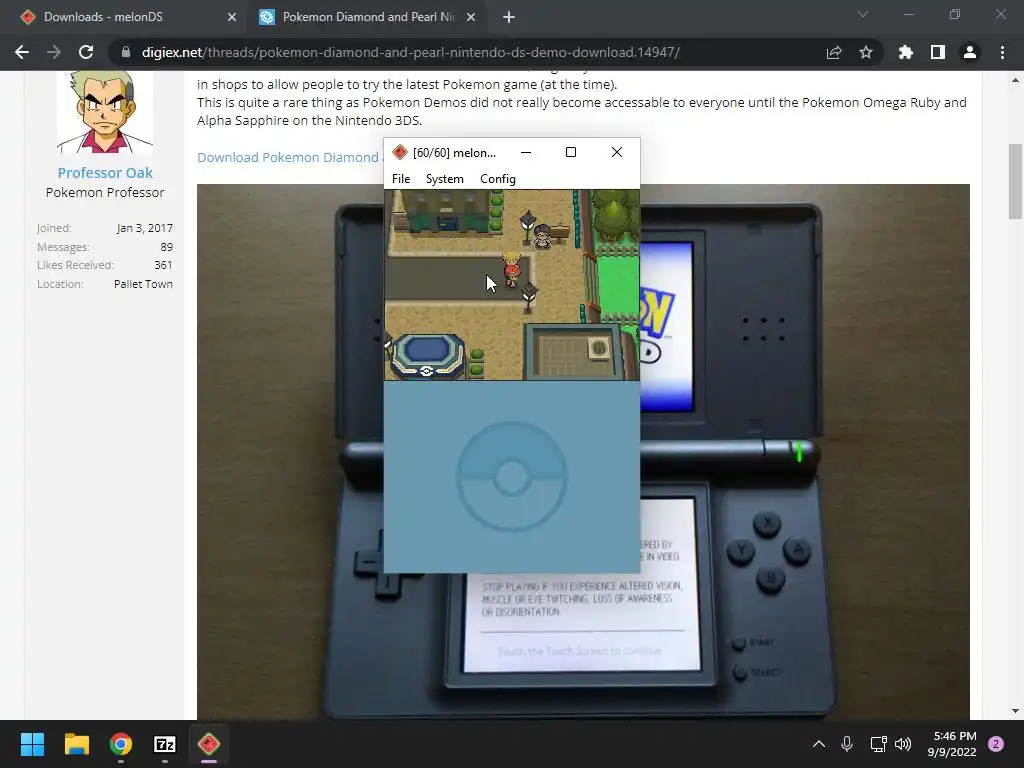1024x768 pixels.
Task: Click the microphone tray icon
Action: [x=847, y=744]
